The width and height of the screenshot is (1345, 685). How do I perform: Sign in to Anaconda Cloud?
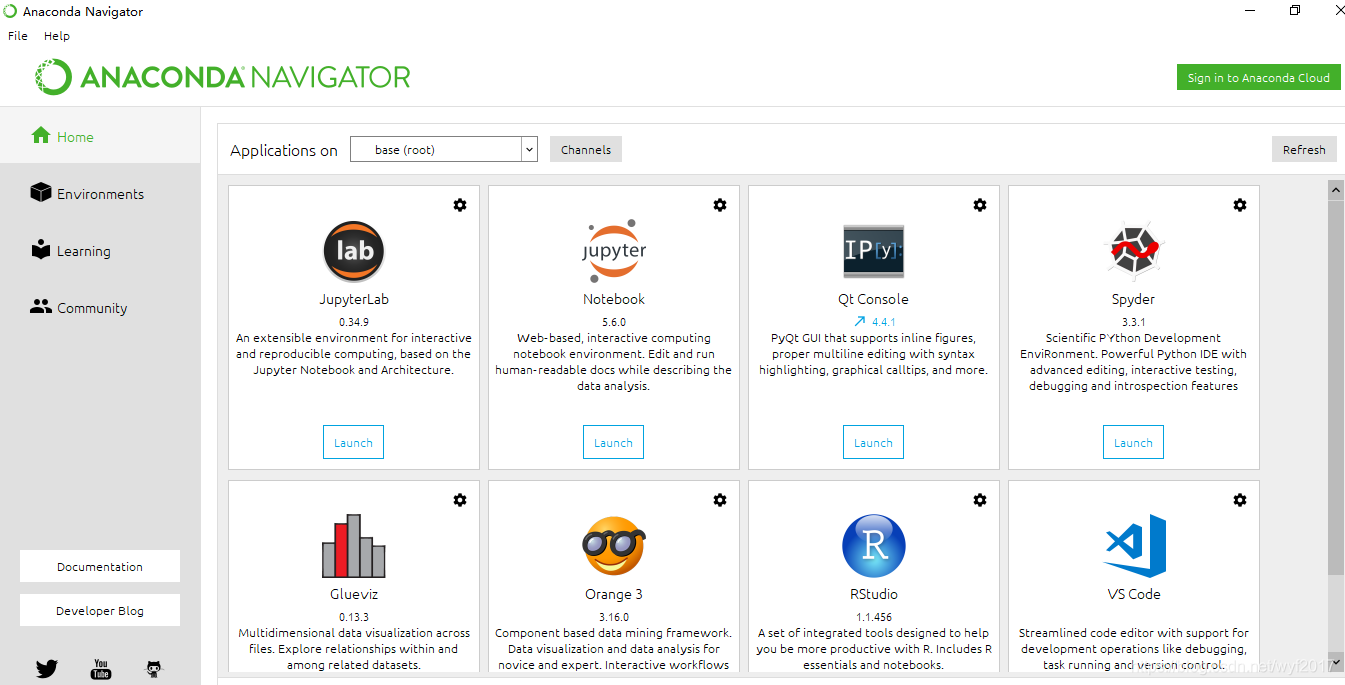click(1258, 77)
